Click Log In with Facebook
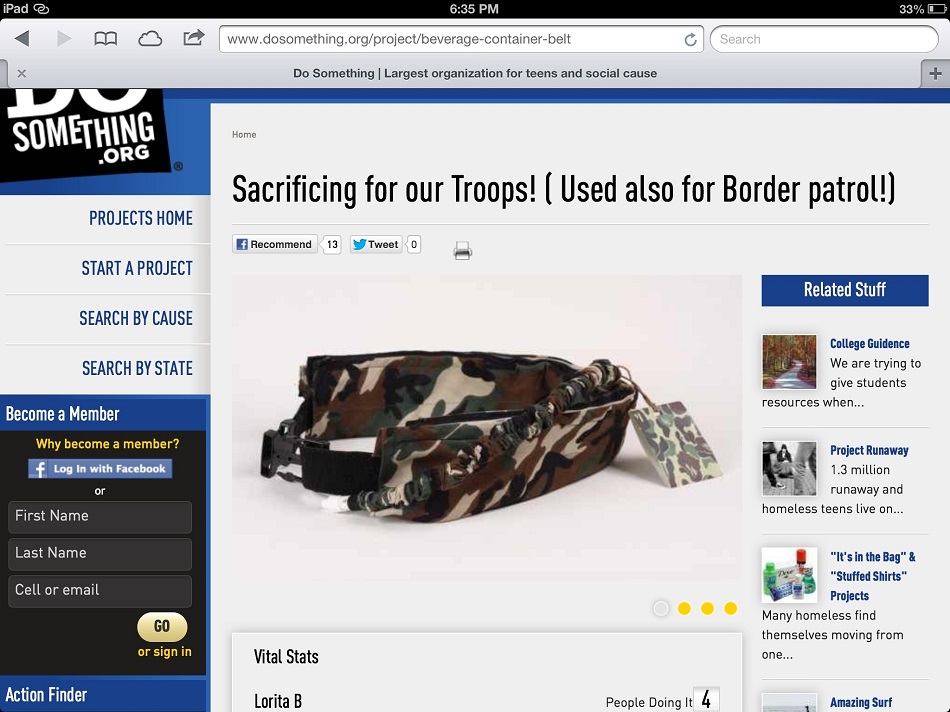950x712 pixels. 100,468
